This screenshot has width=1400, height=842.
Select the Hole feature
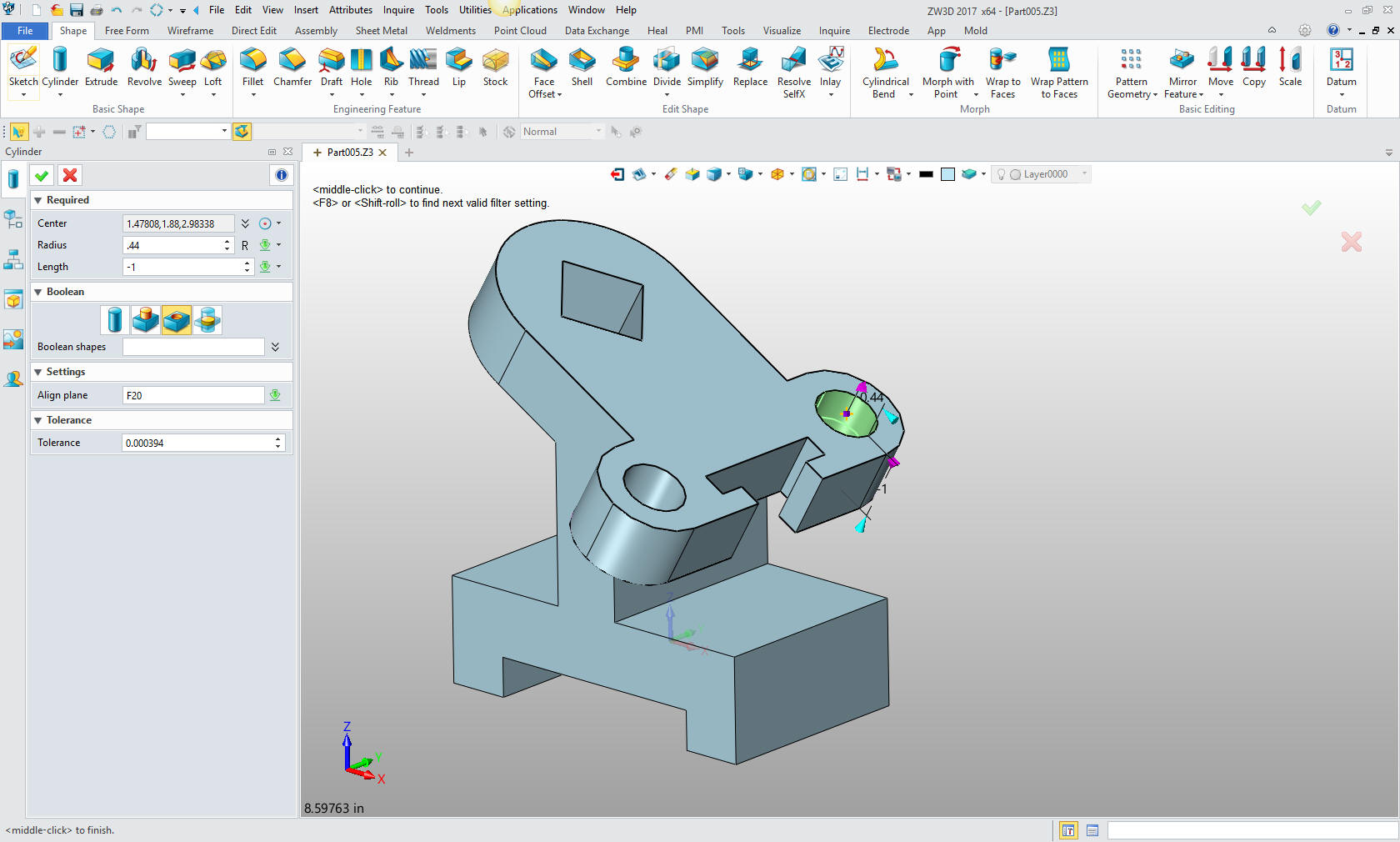(x=361, y=66)
